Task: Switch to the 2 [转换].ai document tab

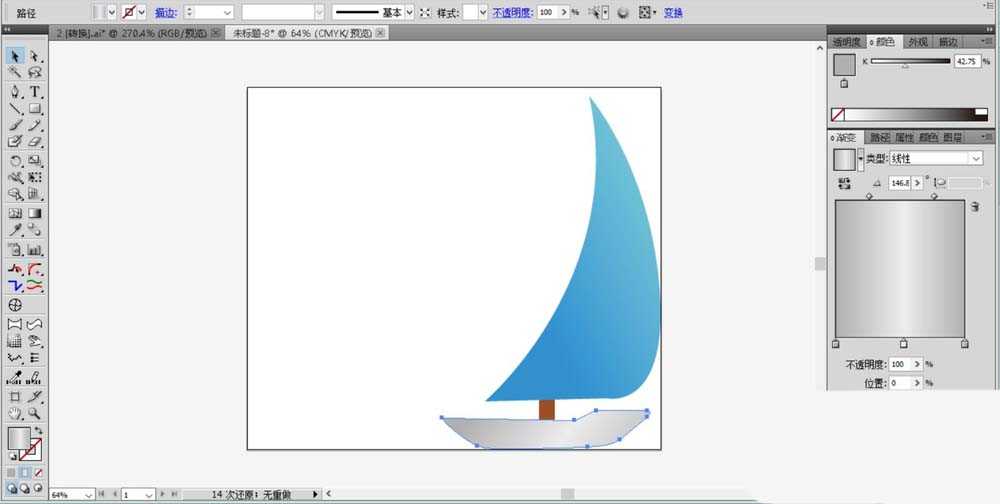Action: pos(130,33)
